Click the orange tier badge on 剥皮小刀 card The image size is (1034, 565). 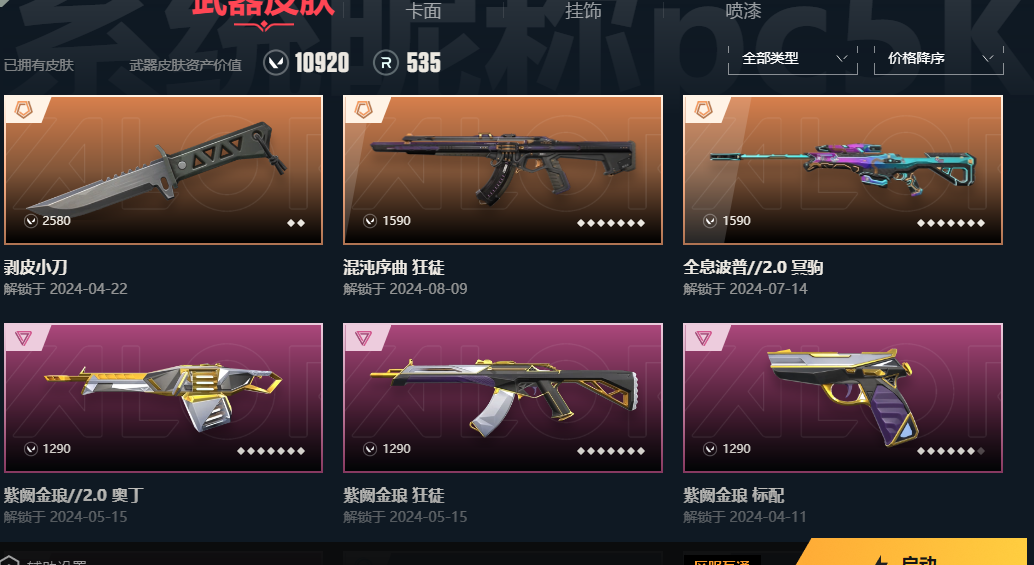coord(24,109)
